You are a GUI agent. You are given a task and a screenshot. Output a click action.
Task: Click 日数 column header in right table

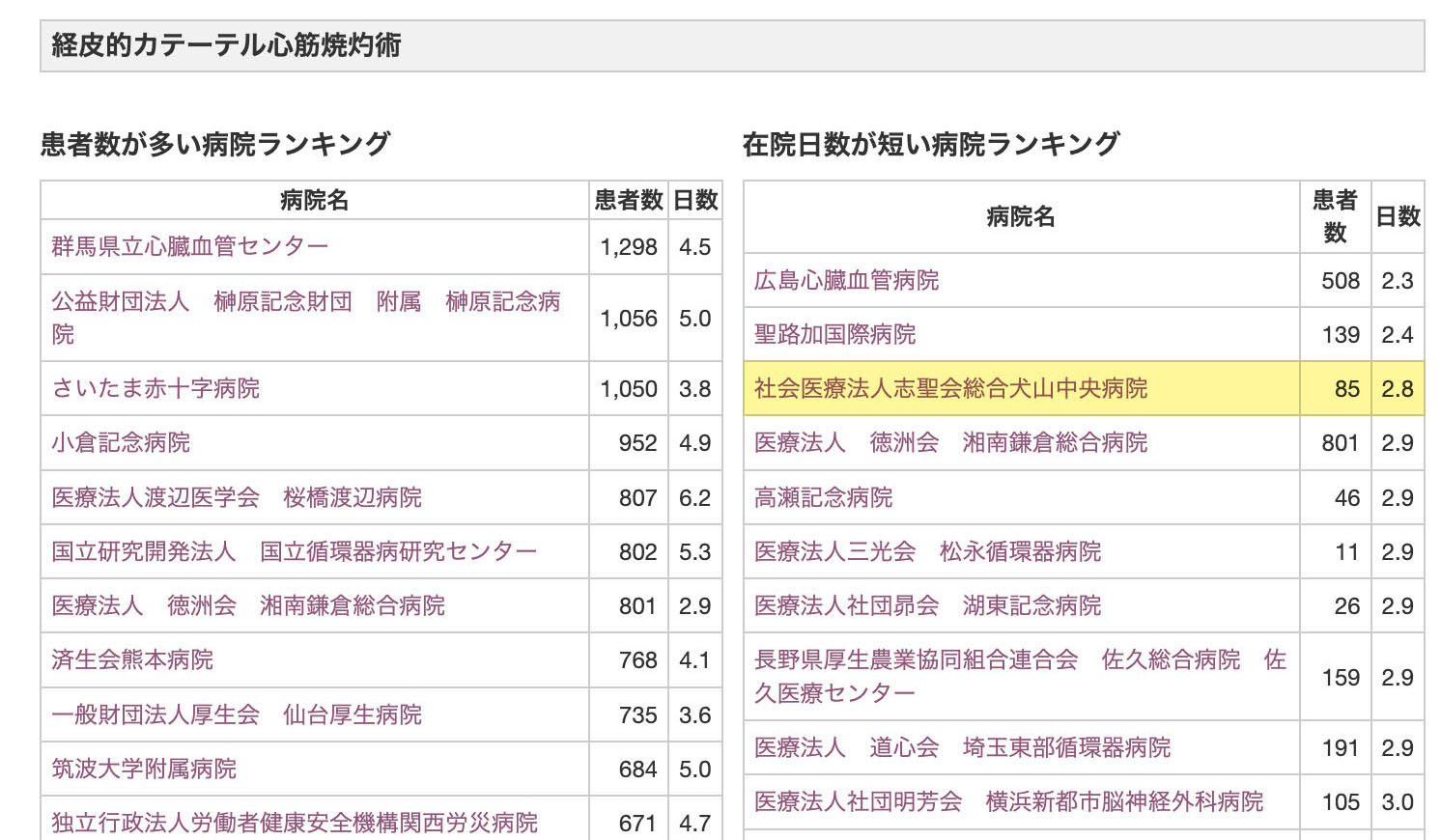(1398, 217)
